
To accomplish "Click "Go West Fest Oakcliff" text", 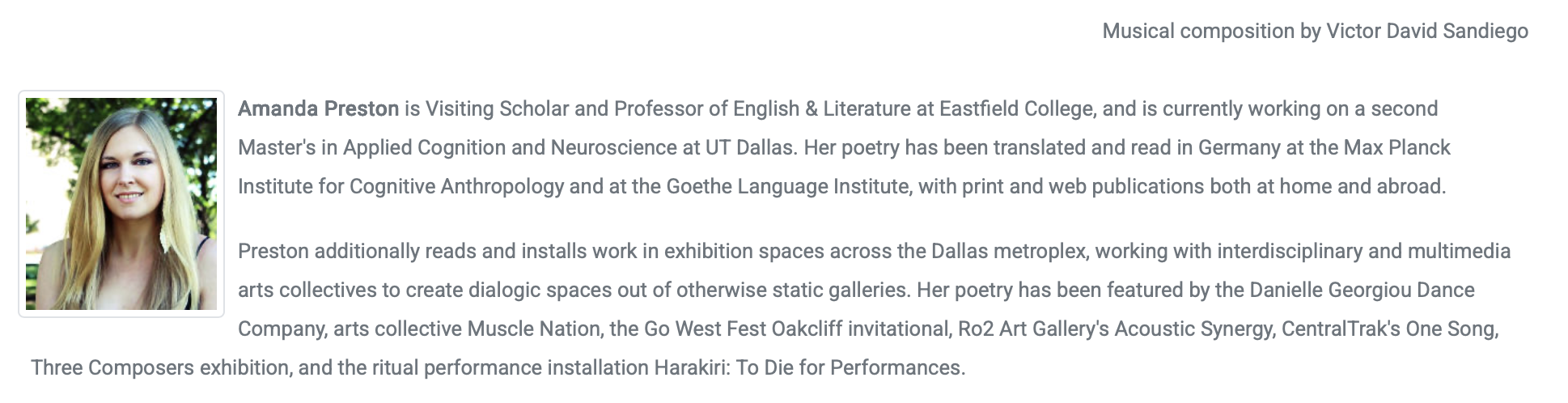I will pos(743,329).
